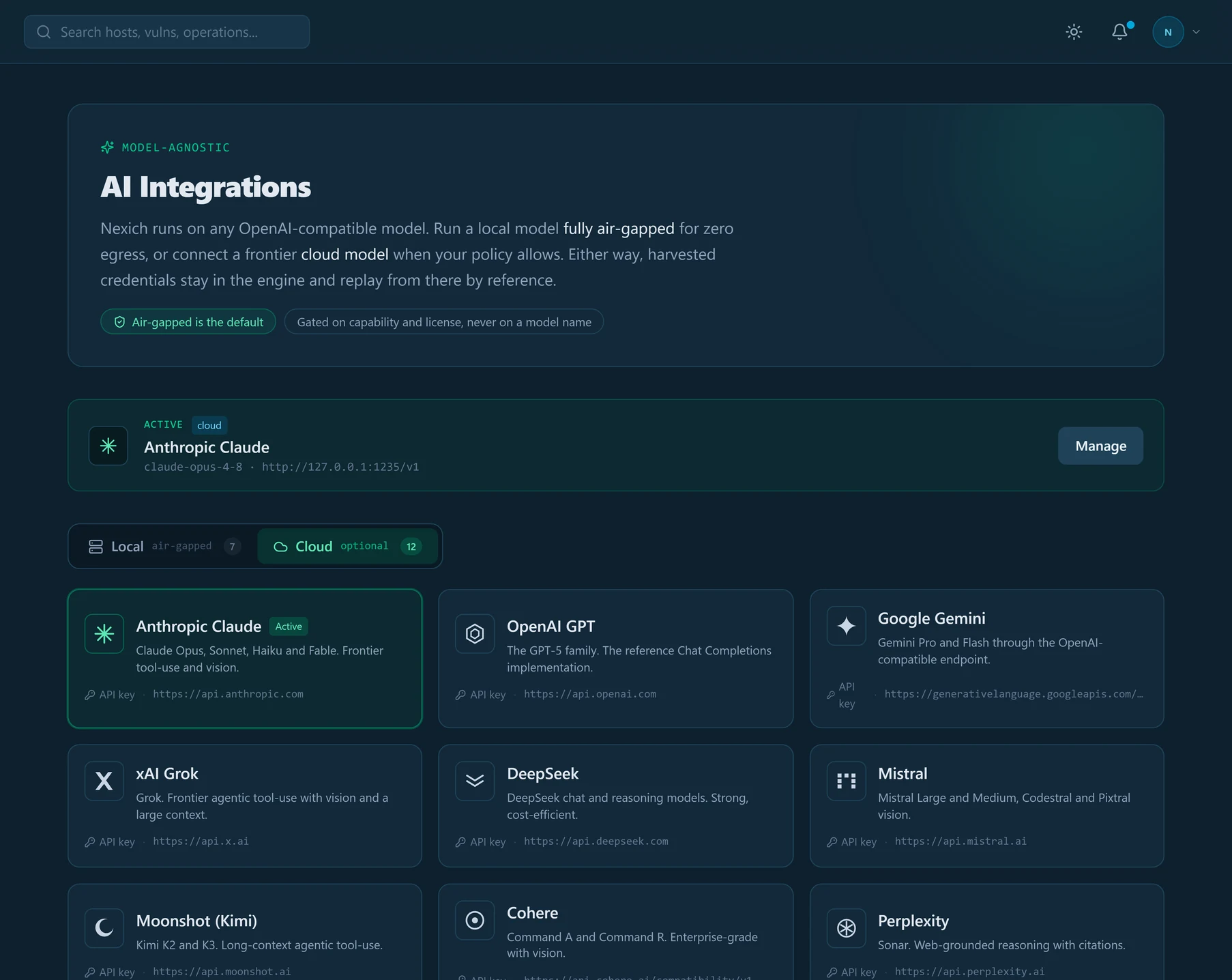Open the Perplexity card title
1232x980 pixels.
coord(913,921)
